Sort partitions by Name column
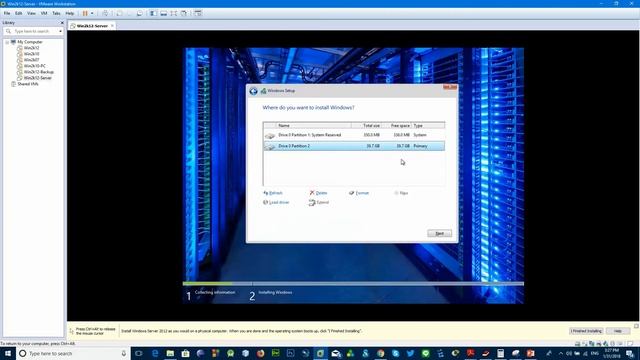The image size is (640, 360). pos(313,126)
